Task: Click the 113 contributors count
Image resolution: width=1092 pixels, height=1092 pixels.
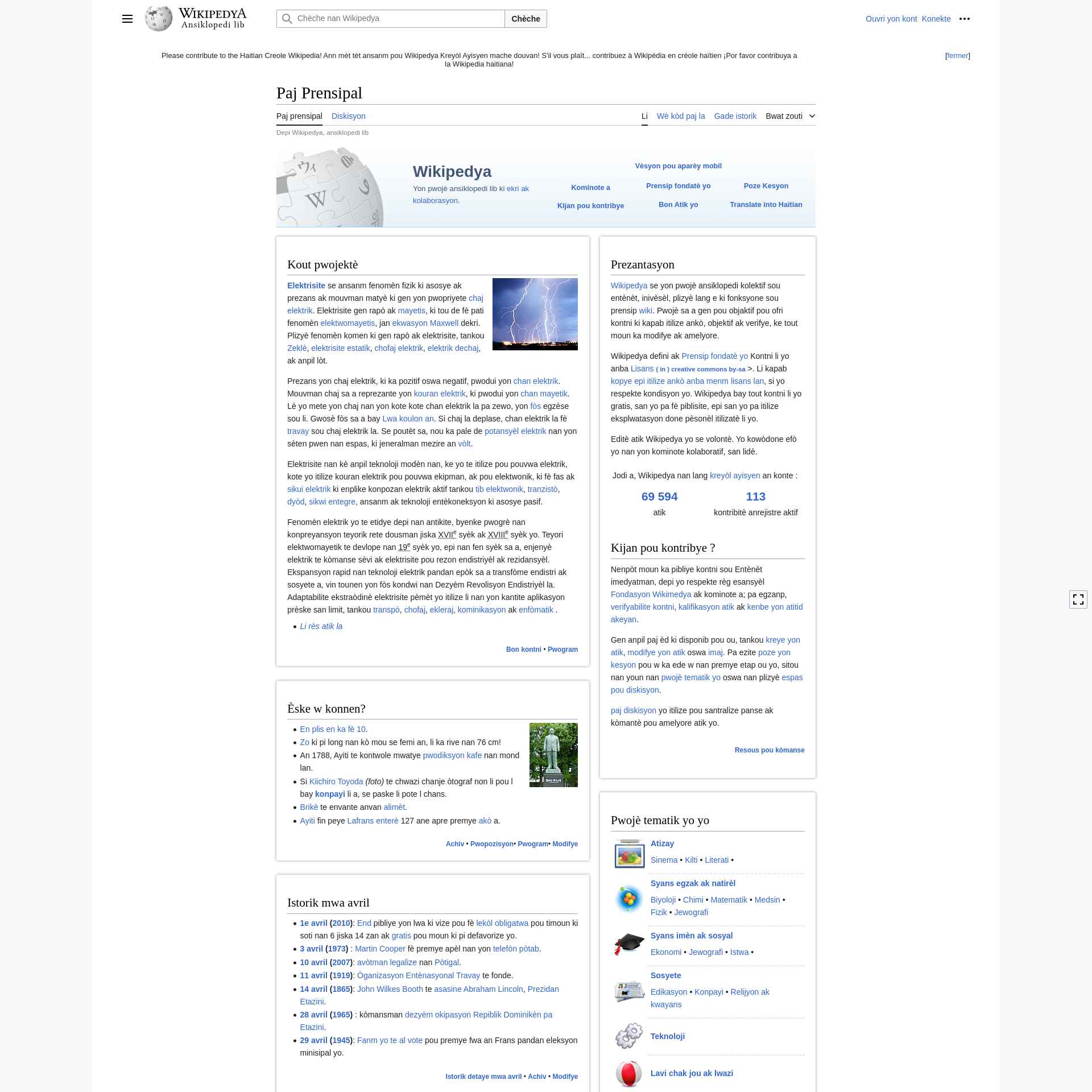Action: click(755, 497)
